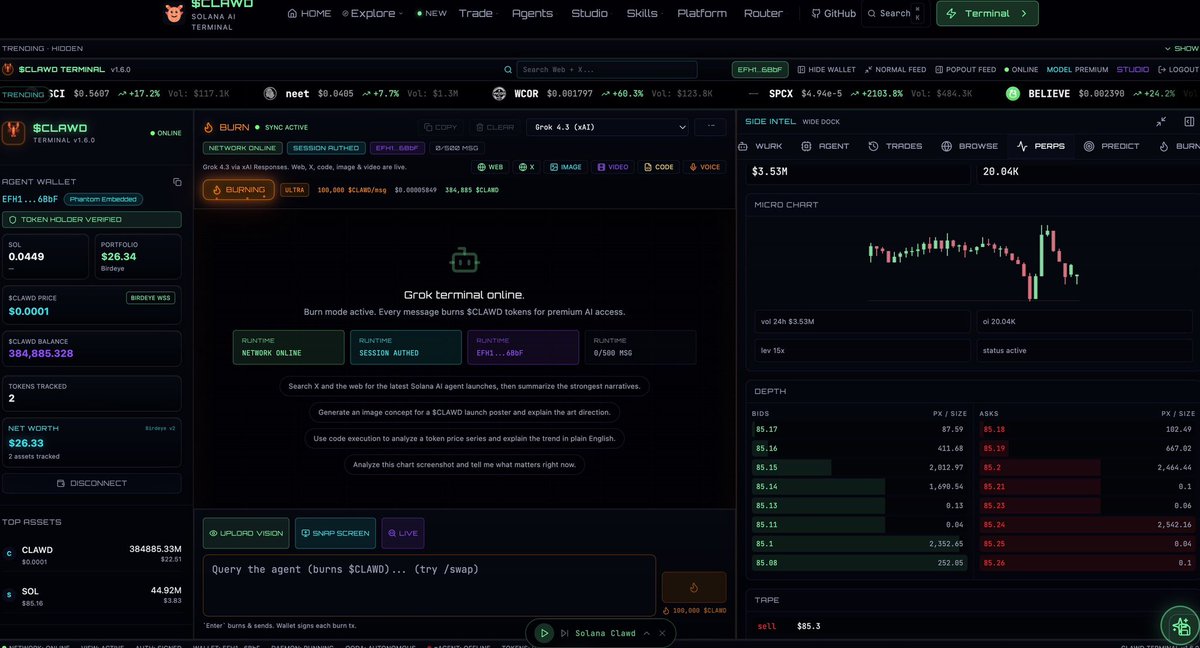Open the Trade menu item
The image size is (1200, 648).
(476, 14)
